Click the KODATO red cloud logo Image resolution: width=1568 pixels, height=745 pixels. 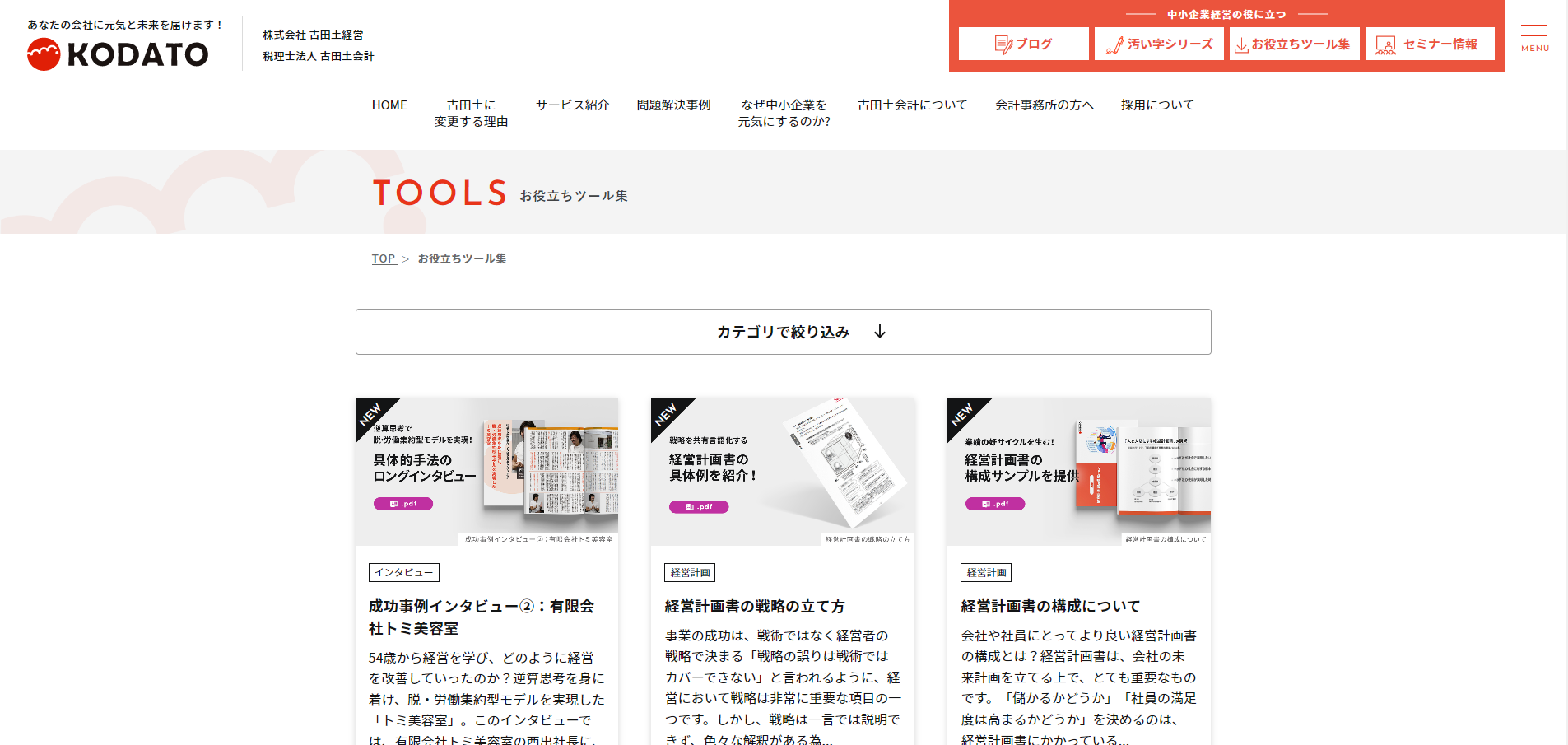pyautogui.click(x=44, y=54)
